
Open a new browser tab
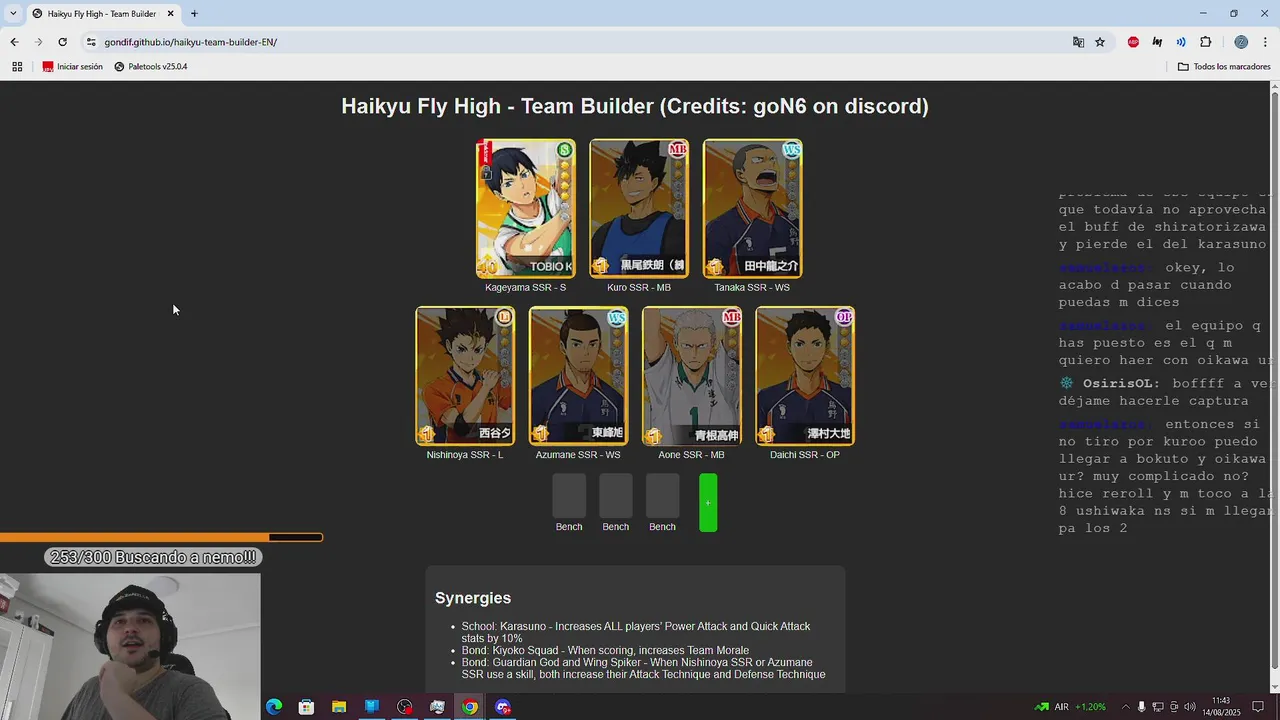pos(194,14)
